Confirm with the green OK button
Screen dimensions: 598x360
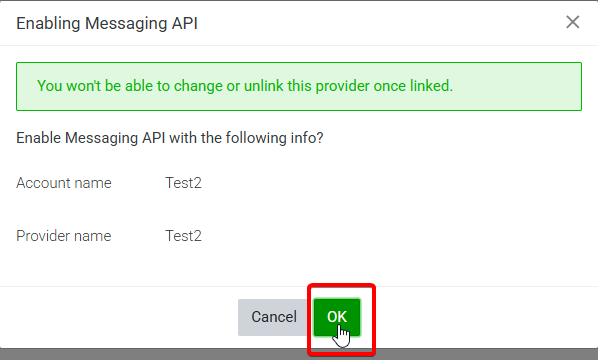tap(337, 317)
